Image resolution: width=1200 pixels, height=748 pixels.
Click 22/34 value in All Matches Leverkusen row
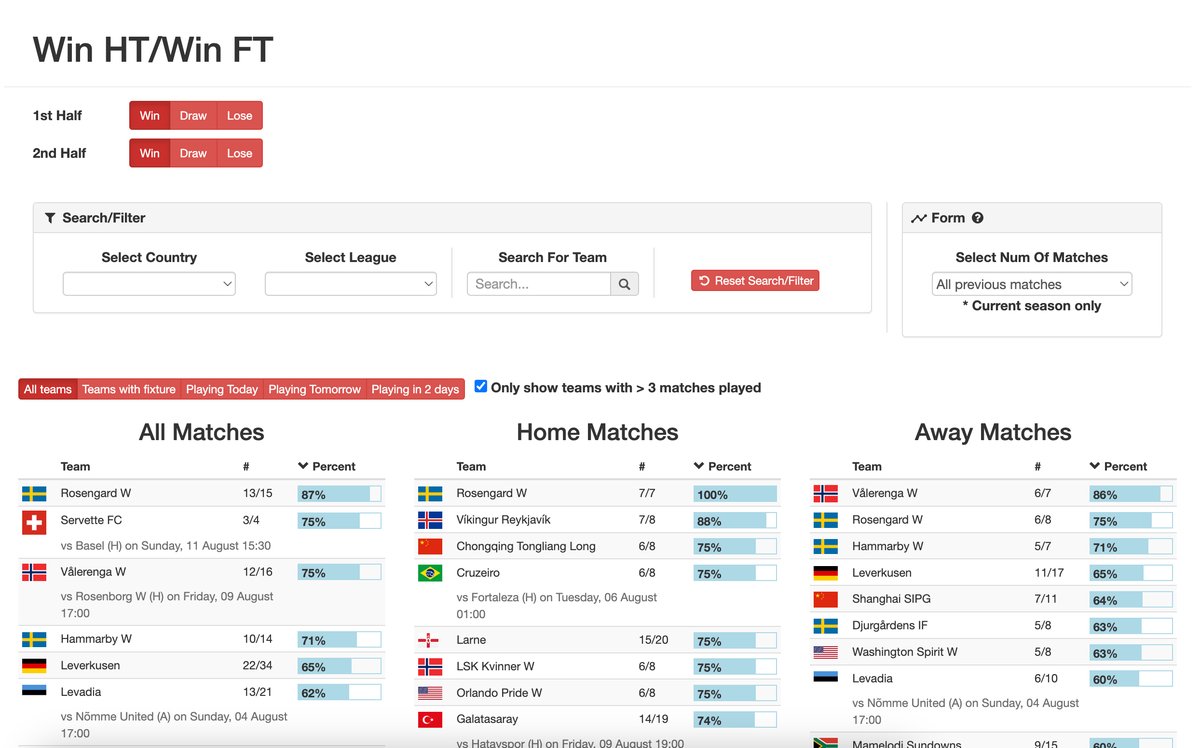(258, 666)
